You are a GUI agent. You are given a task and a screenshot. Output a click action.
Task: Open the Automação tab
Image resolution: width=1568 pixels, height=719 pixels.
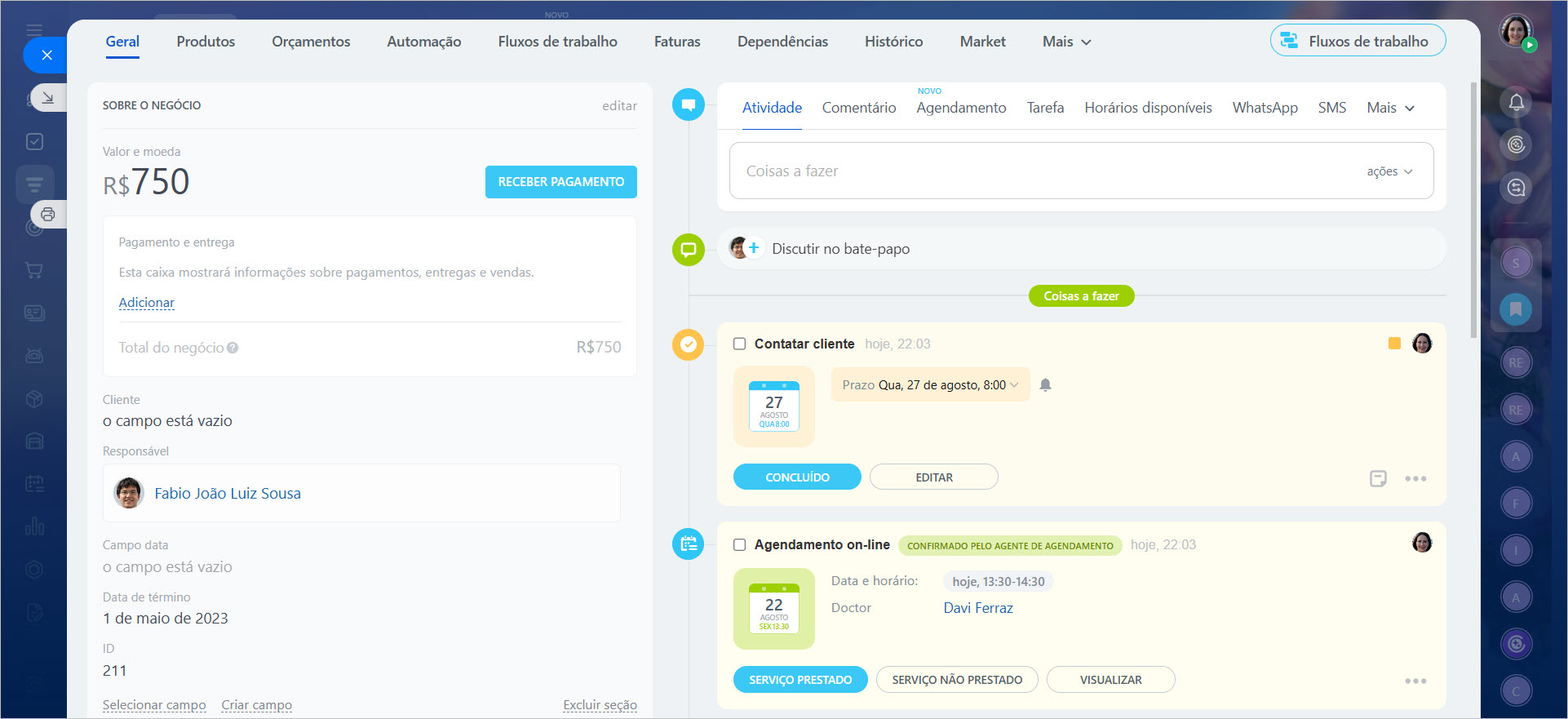click(x=423, y=42)
